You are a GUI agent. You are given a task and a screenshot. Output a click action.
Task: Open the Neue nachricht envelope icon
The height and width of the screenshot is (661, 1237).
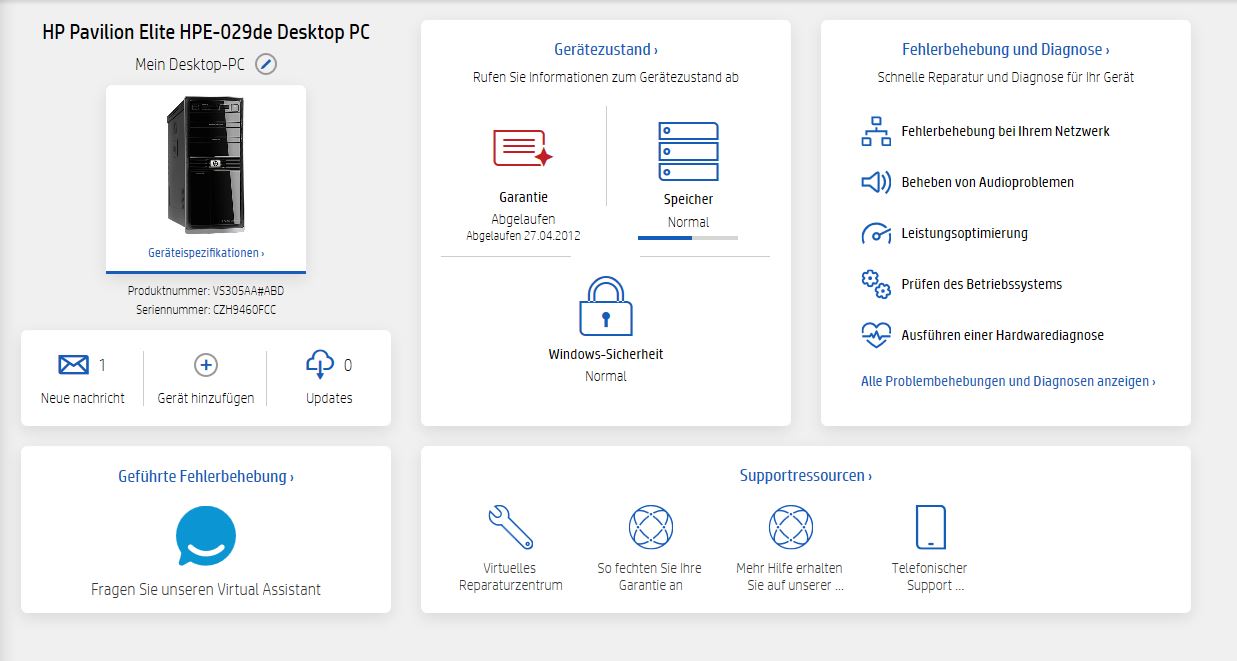[74, 365]
